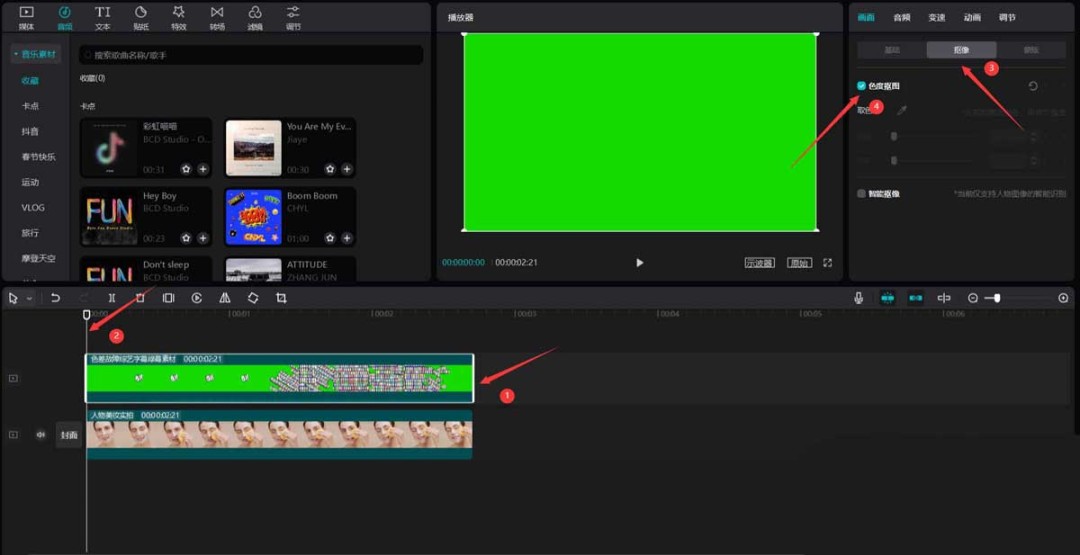
Task: Mute the lower video track's audio
Action: click(x=41, y=435)
